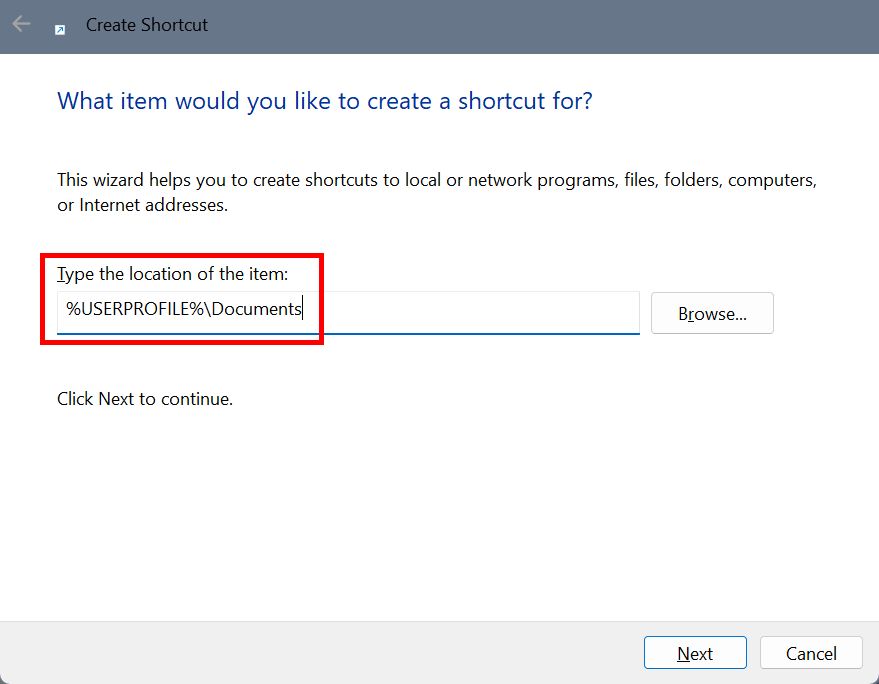Click the back arrow in title bar
Image resolution: width=879 pixels, height=684 pixels.
pos(21,24)
